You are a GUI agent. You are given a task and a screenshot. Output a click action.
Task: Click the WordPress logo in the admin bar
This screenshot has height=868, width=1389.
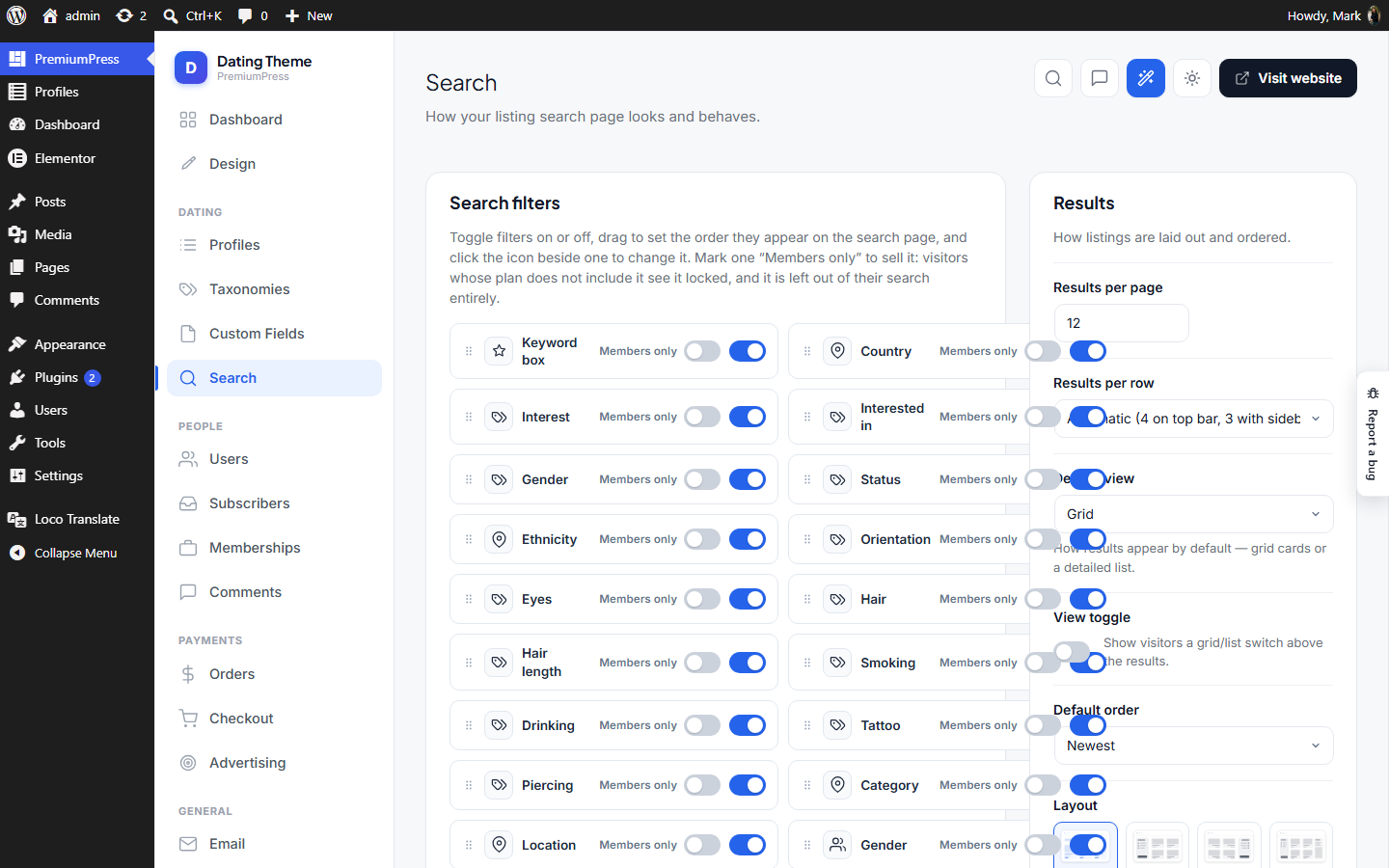pyautogui.click(x=16, y=15)
